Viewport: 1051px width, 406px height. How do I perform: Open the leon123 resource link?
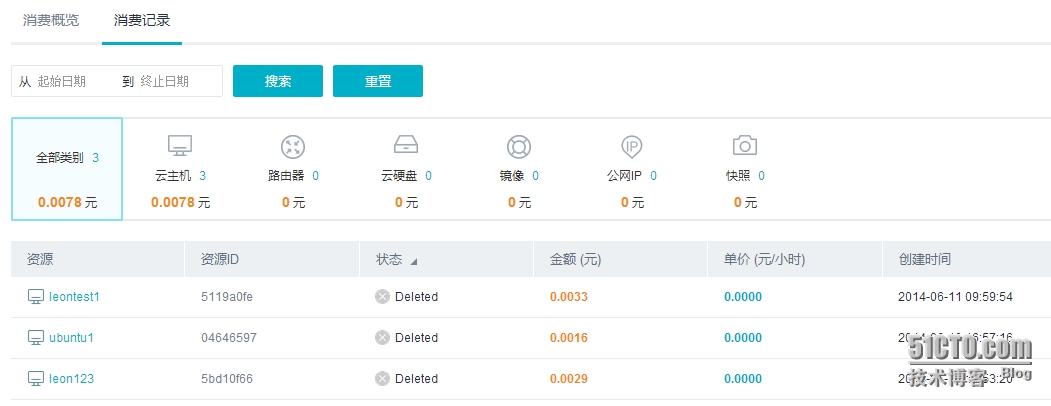tap(72, 379)
